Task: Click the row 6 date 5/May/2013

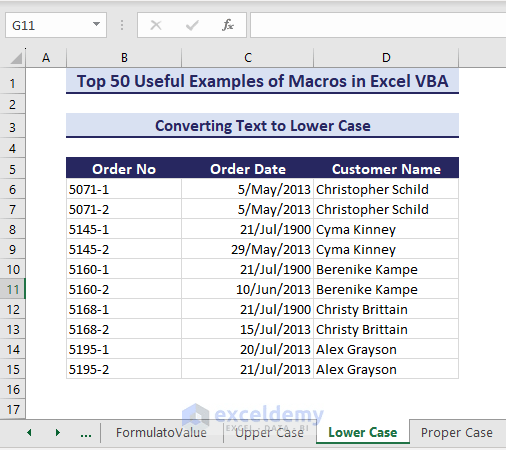Action: (248, 189)
